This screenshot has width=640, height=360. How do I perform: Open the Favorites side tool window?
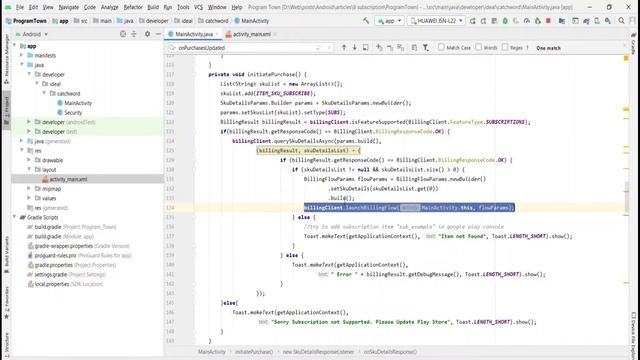pos(6,303)
